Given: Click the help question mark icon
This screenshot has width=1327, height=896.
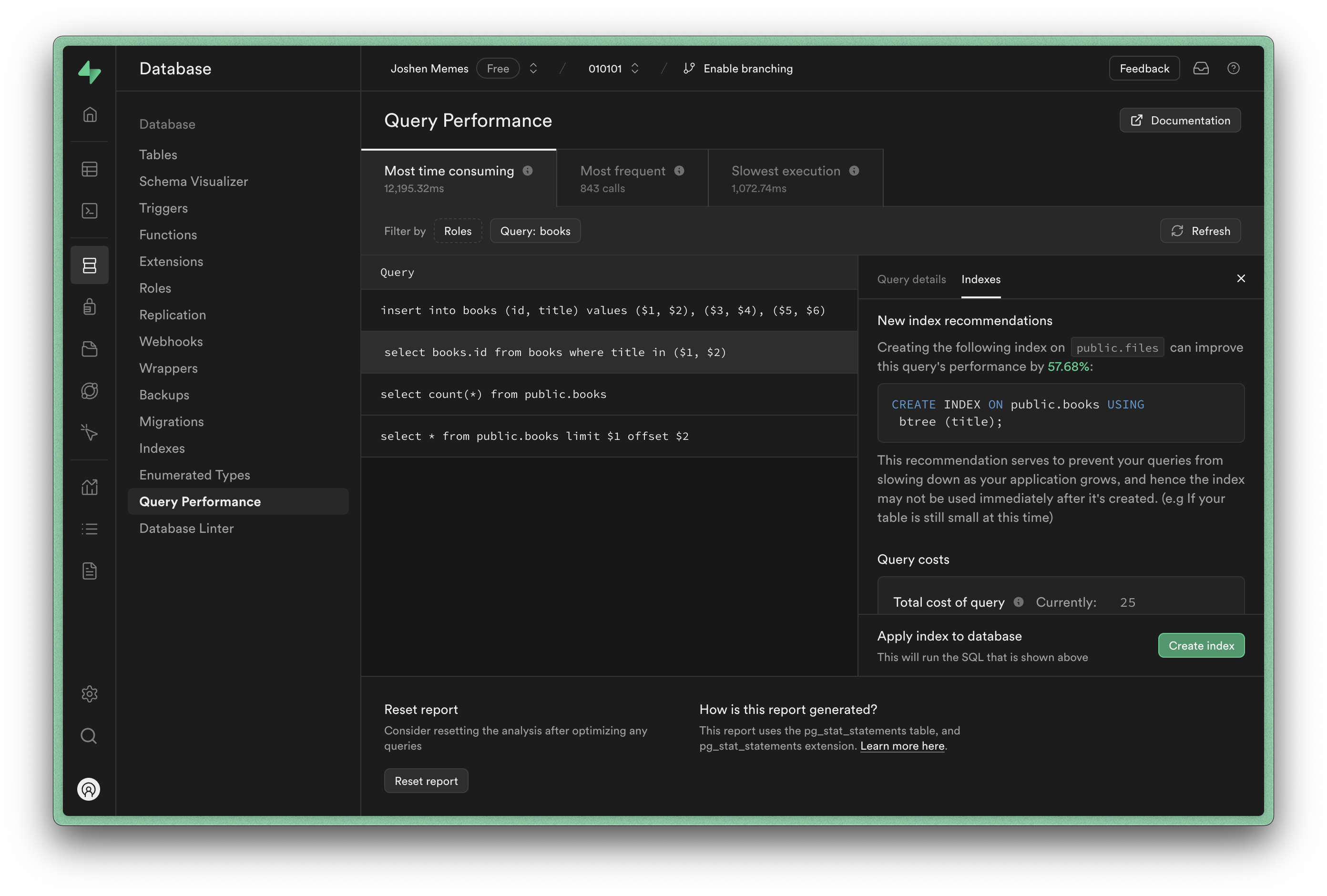Looking at the screenshot, I should click(1232, 68).
